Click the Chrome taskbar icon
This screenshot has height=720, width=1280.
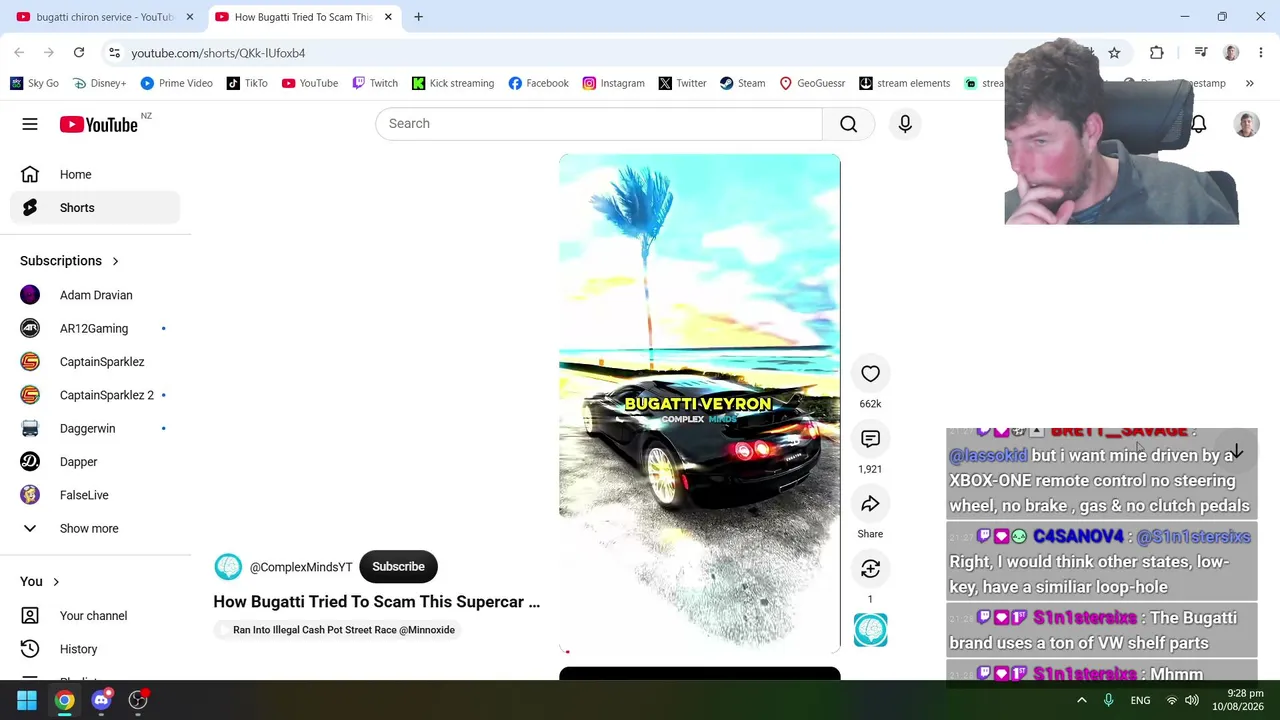point(64,700)
